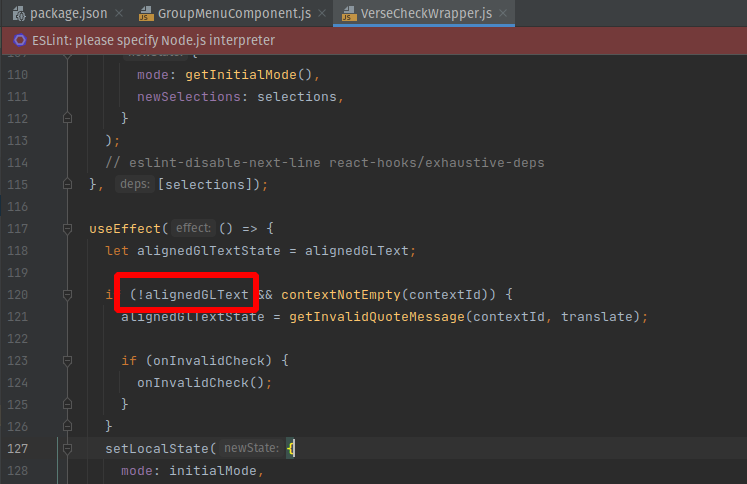
Task: Click the ESLint notification icon
Action: pos(20,40)
